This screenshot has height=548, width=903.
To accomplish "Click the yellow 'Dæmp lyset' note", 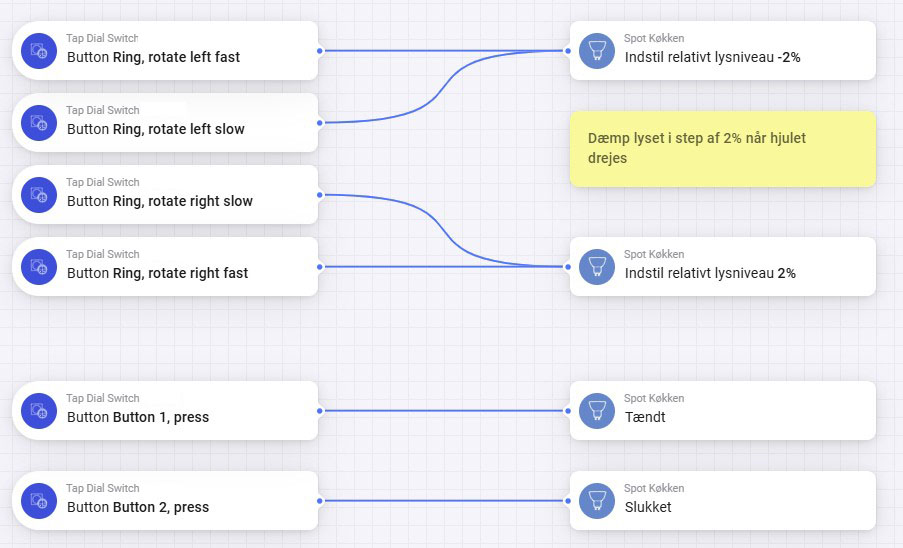I will point(722,149).
